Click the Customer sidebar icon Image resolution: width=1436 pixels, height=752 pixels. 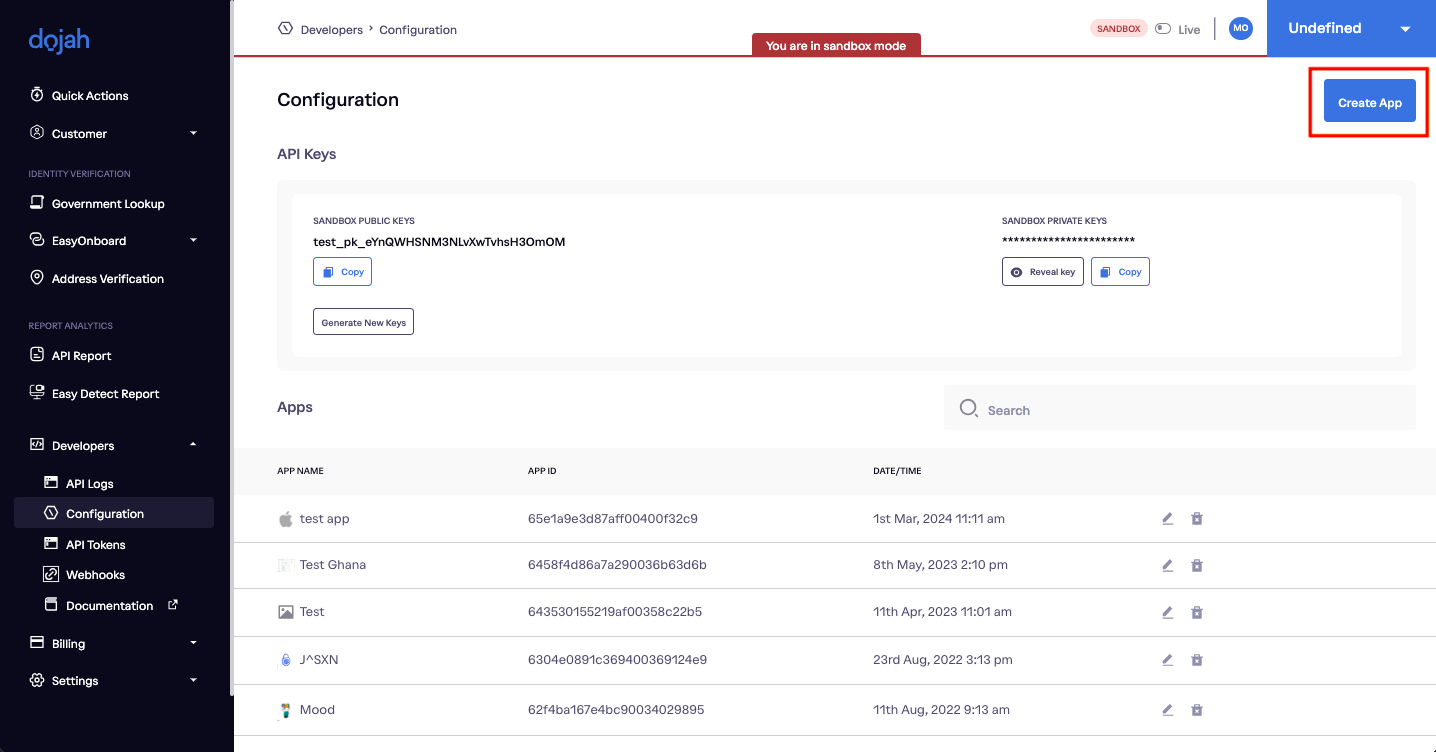coord(37,133)
